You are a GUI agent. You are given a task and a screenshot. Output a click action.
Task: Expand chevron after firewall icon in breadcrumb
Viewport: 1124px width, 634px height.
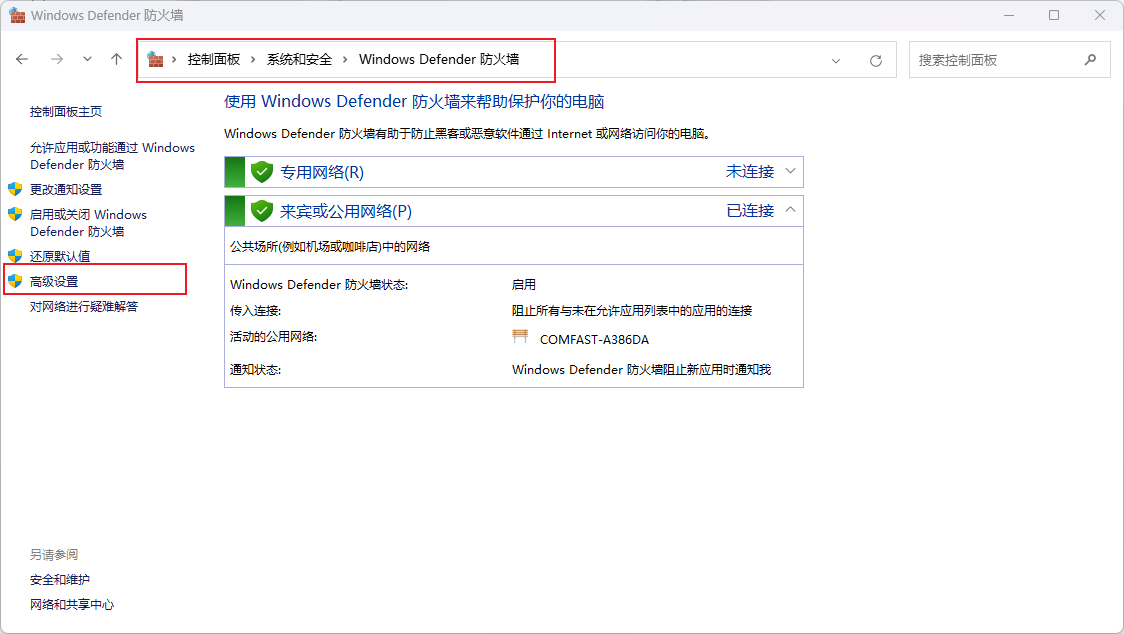click(x=174, y=60)
